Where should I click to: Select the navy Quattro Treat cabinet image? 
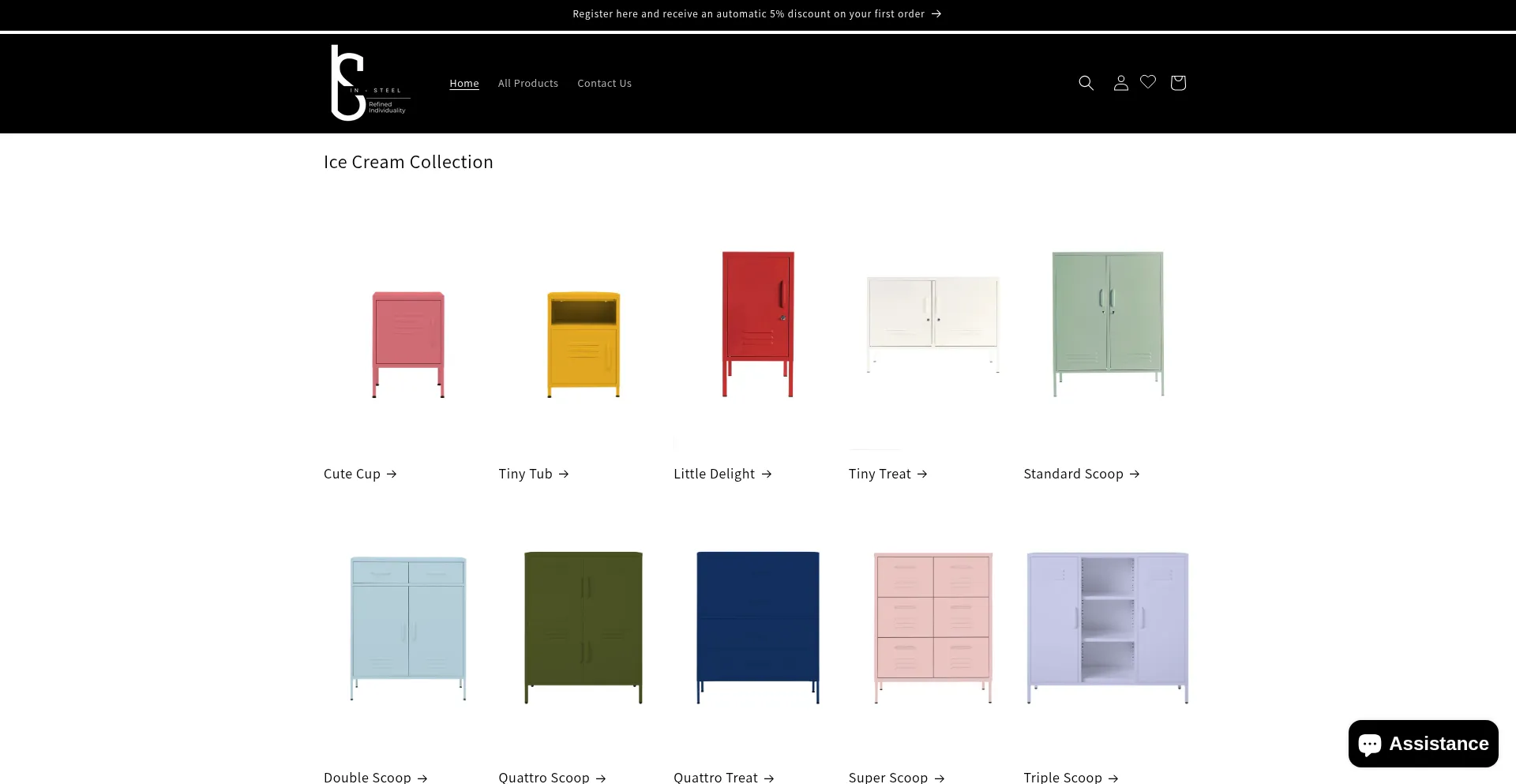pyautogui.click(x=758, y=628)
